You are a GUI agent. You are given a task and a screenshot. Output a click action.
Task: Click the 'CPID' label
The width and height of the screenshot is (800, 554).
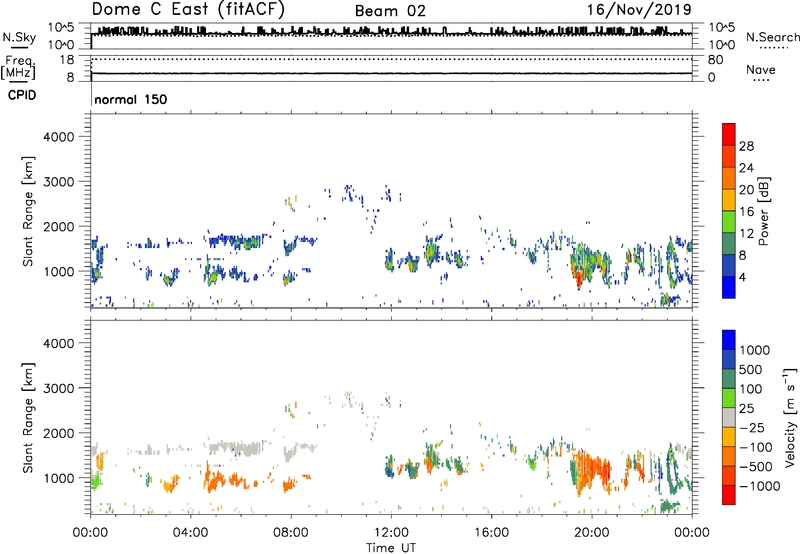pyautogui.click(x=22, y=95)
